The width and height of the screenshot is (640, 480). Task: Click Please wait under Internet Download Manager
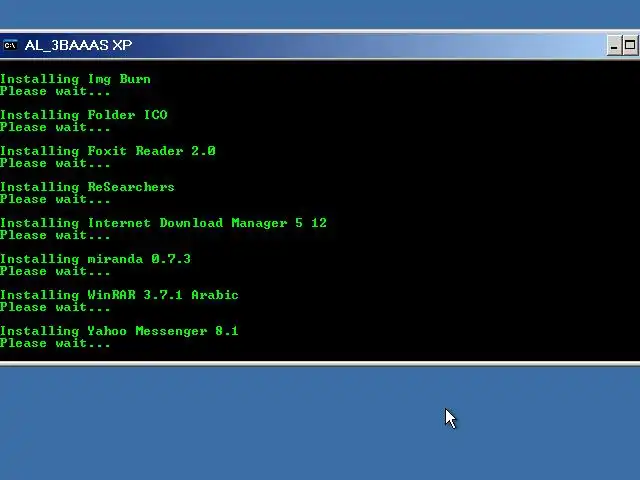pos(55,235)
